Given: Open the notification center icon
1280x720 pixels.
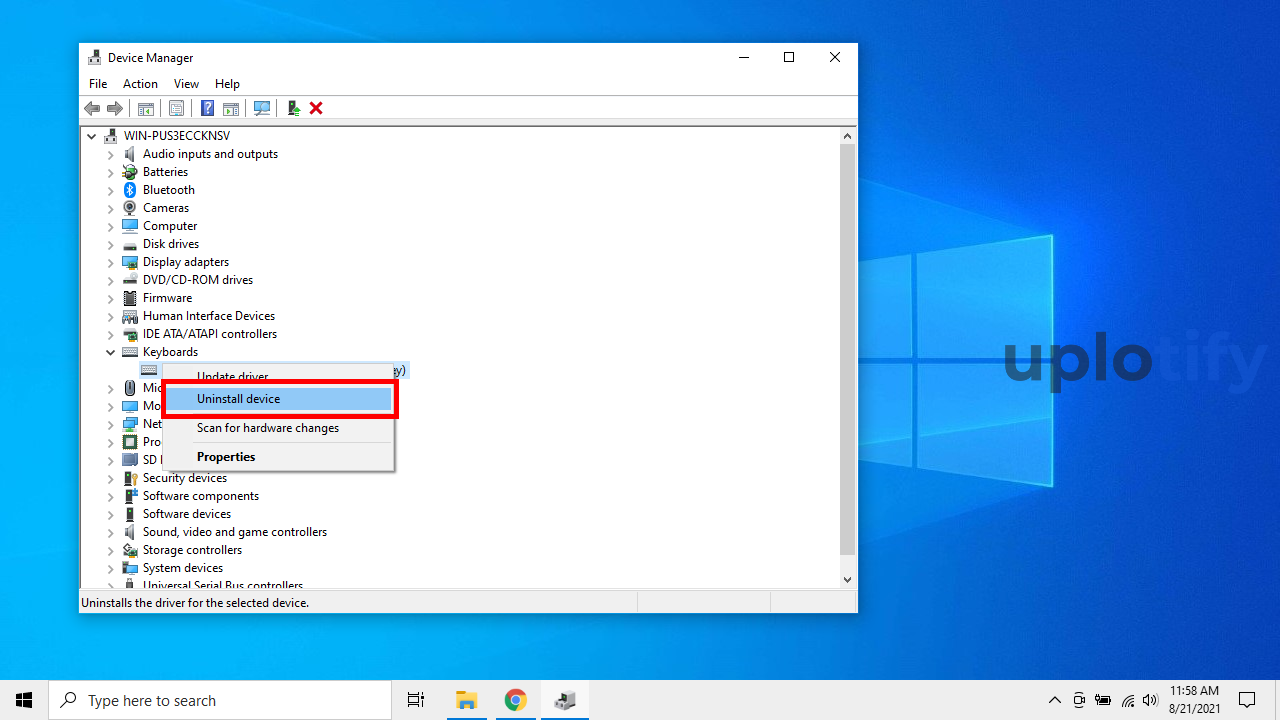Looking at the screenshot, I should (x=1247, y=700).
